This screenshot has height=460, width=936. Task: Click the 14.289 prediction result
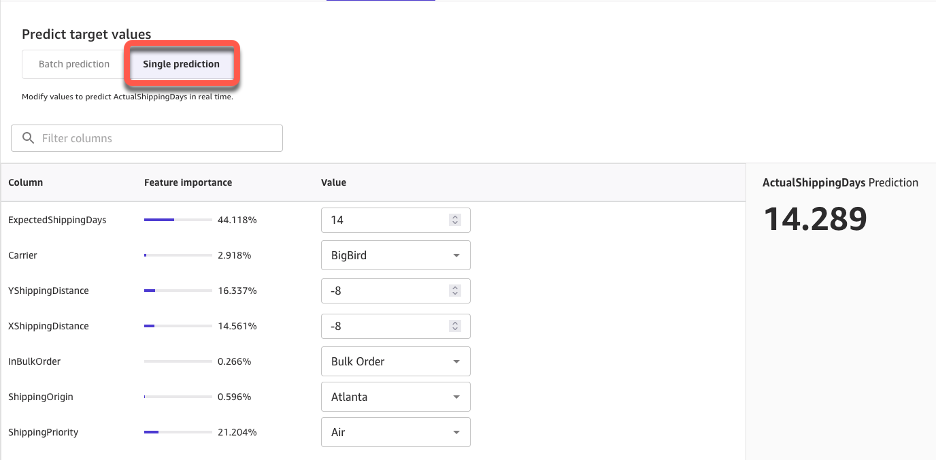point(815,220)
